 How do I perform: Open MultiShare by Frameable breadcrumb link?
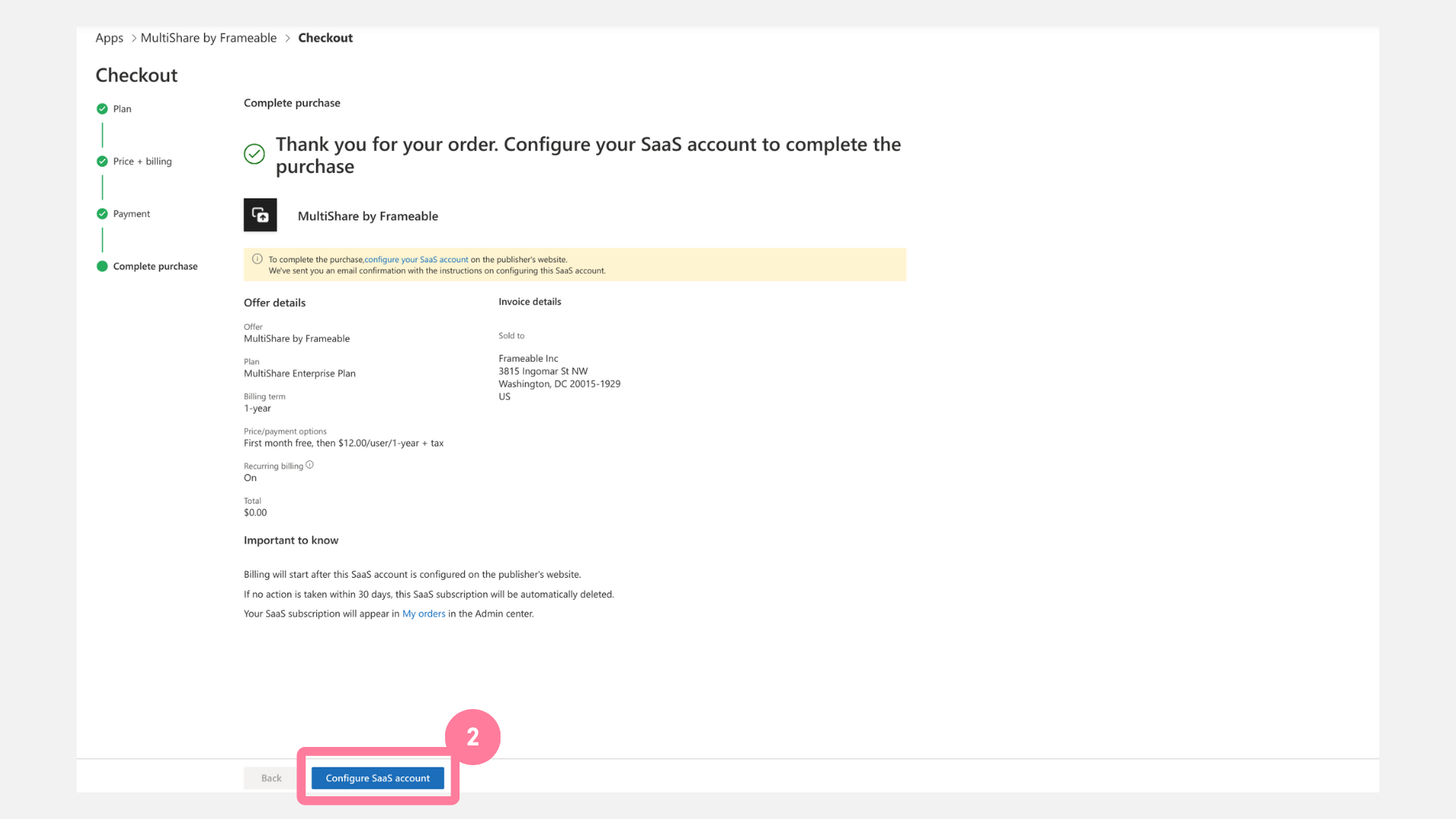pyautogui.click(x=209, y=38)
